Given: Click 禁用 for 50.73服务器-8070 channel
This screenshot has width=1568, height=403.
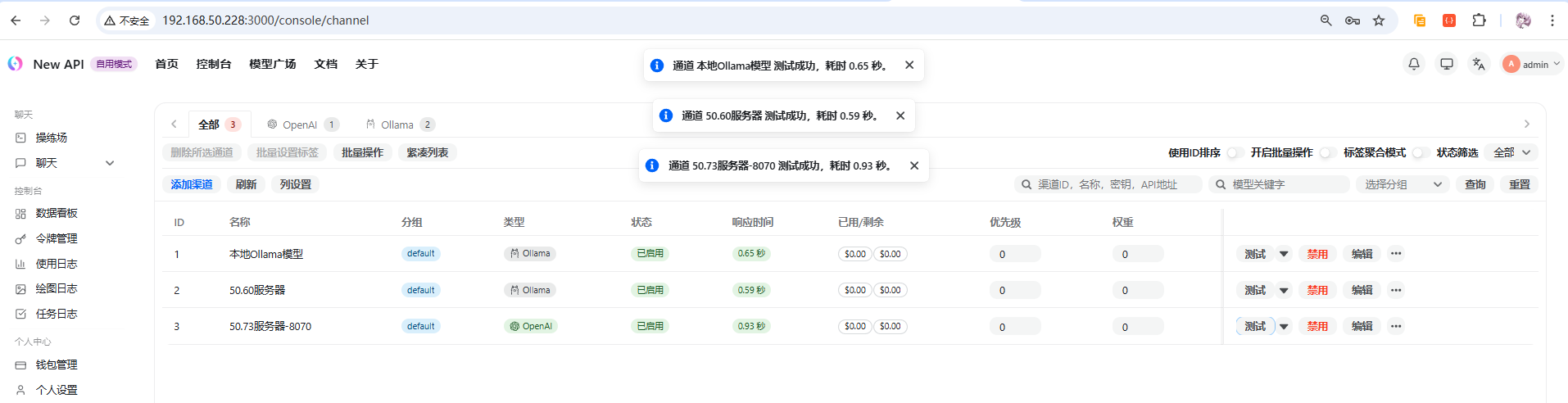Looking at the screenshot, I should click(1317, 327).
